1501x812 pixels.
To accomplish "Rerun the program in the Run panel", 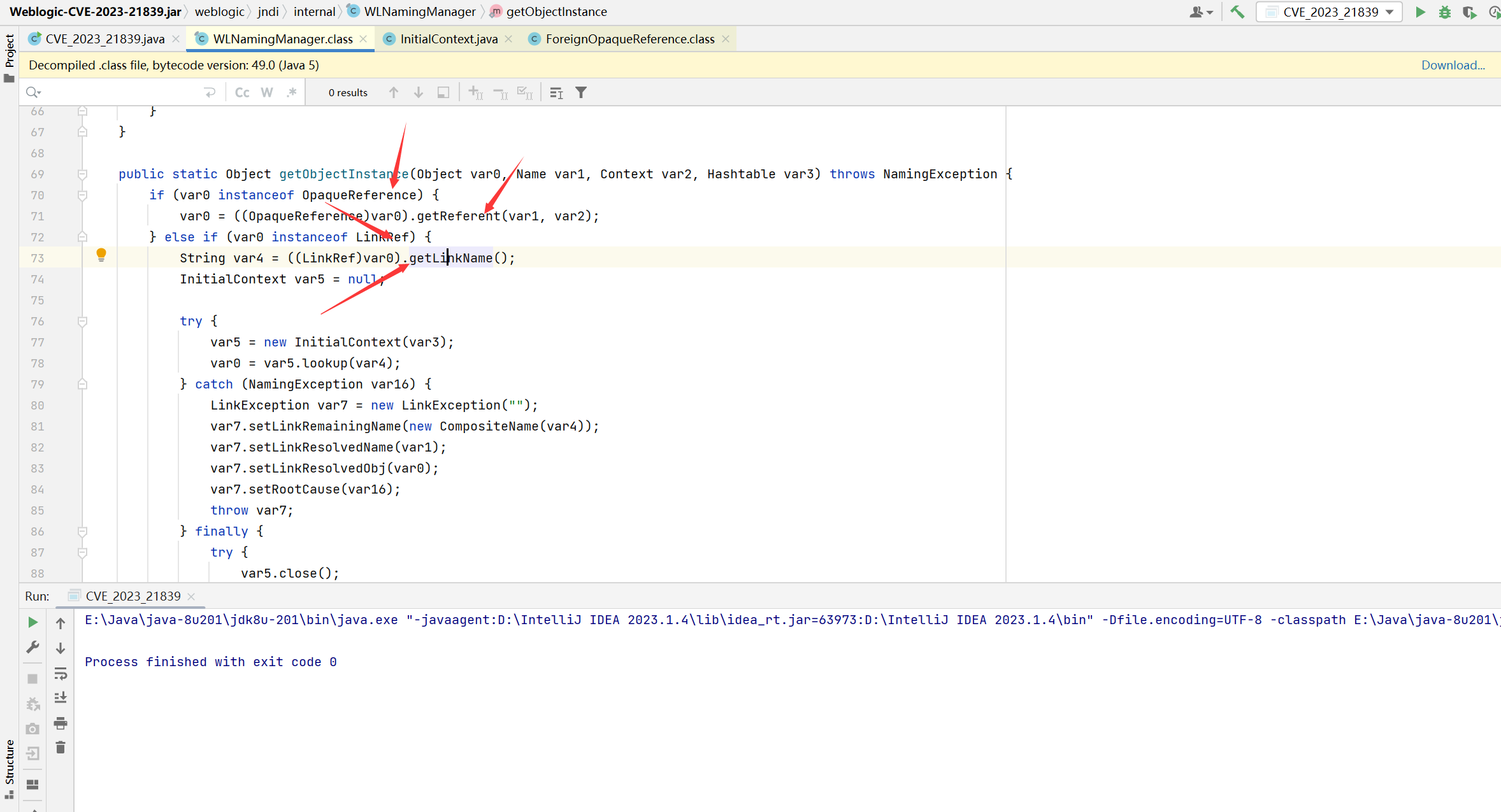I will [33, 622].
